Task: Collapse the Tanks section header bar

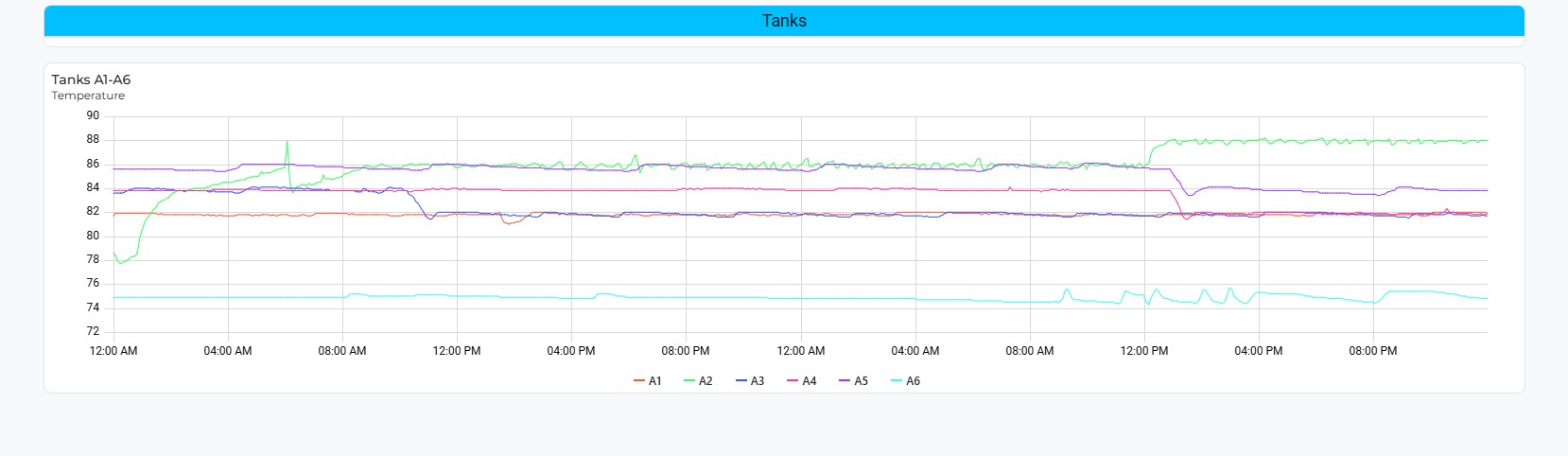Action: point(784,21)
